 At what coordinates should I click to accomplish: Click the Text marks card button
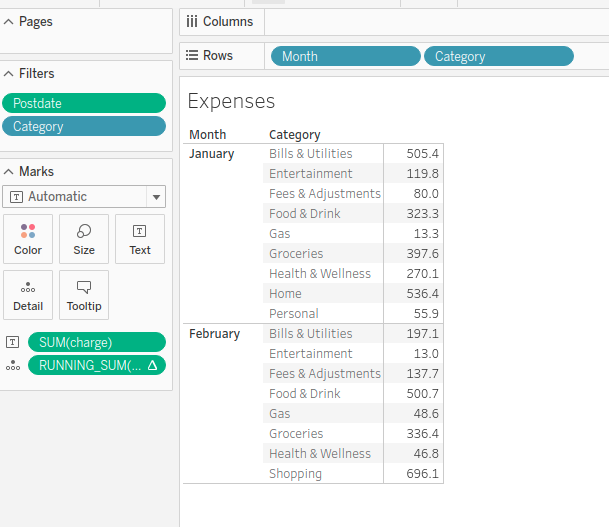point(140,239)
